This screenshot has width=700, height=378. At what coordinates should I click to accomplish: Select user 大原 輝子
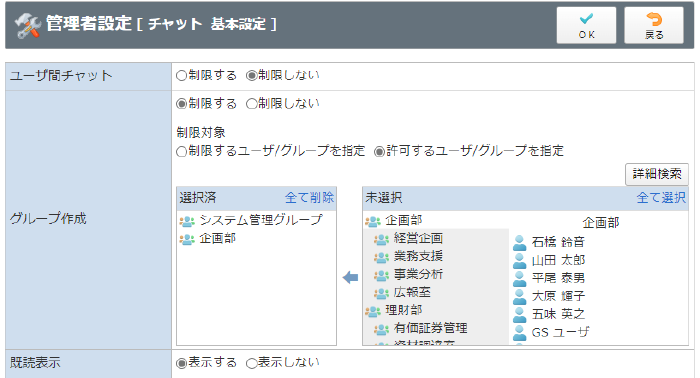pos(558,296)
